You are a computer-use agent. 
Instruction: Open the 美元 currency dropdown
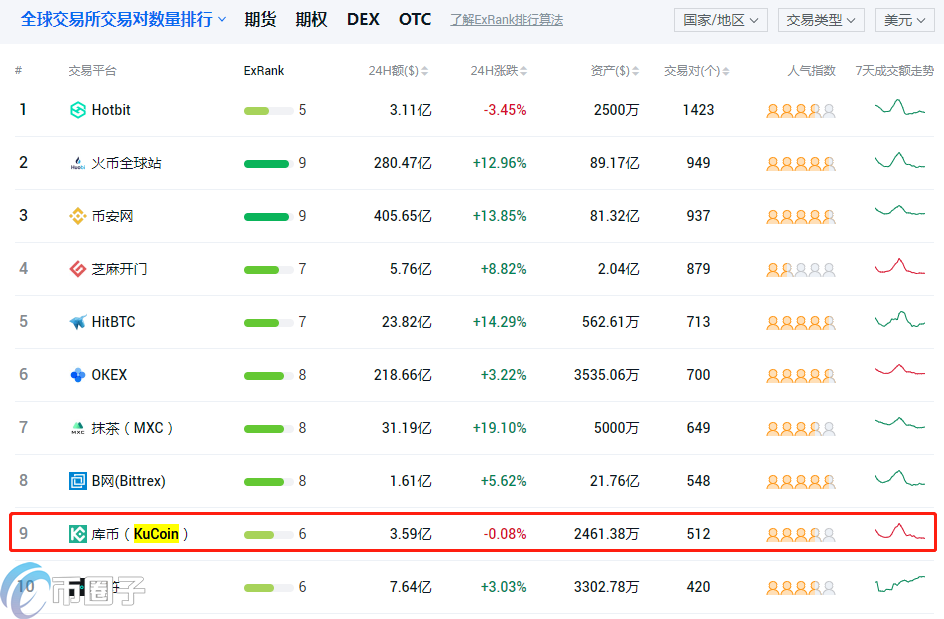905,20
